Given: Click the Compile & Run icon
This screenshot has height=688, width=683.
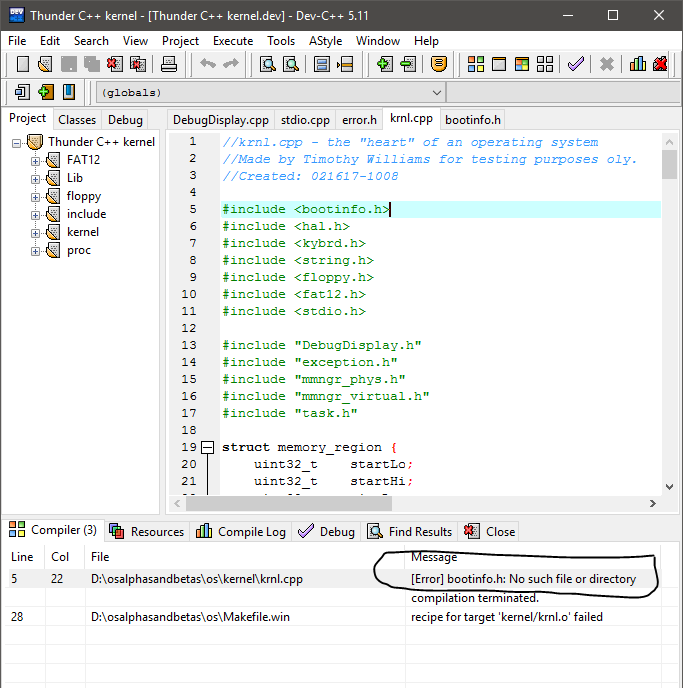Looking at the screenshot, I should click(x=522, y=64).
